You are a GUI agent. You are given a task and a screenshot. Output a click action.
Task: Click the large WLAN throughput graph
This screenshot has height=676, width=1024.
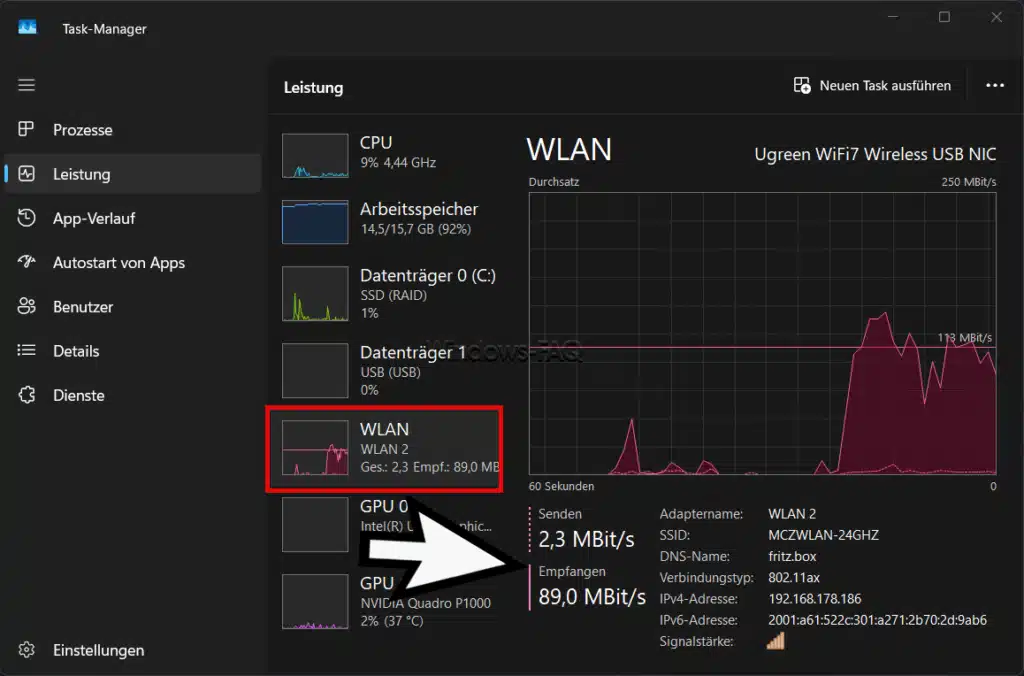[762, 333]
